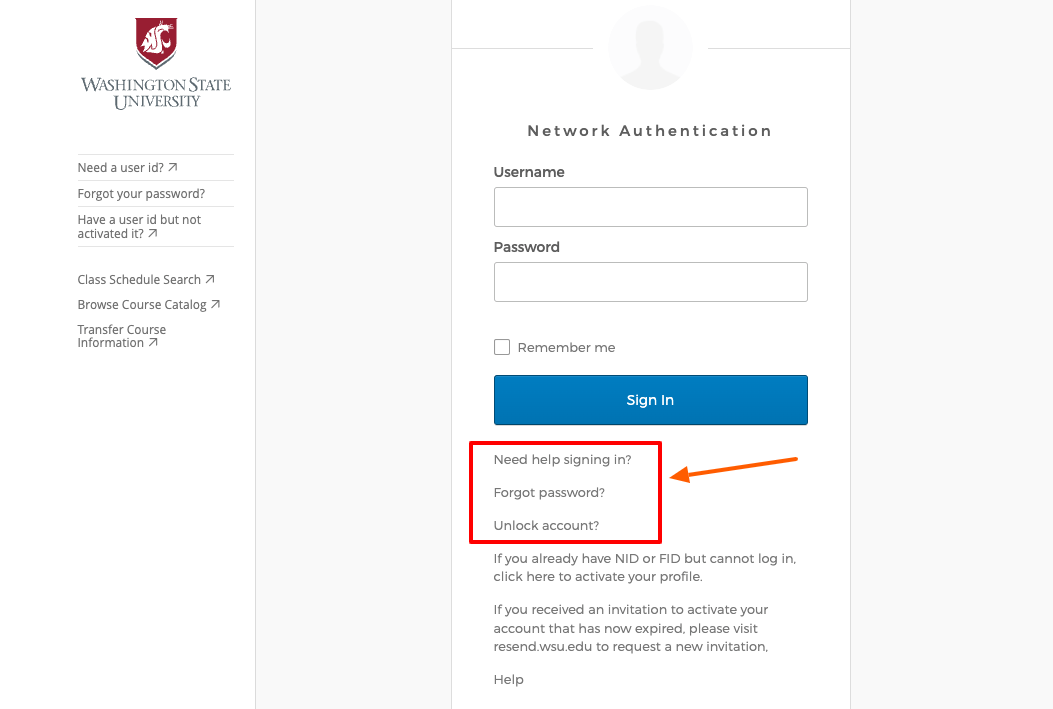1053x709 pixels.
Task: Click the arrow icon beside "Transfer Course Information"
Action: pyautogui.click(x=151, y=342)
